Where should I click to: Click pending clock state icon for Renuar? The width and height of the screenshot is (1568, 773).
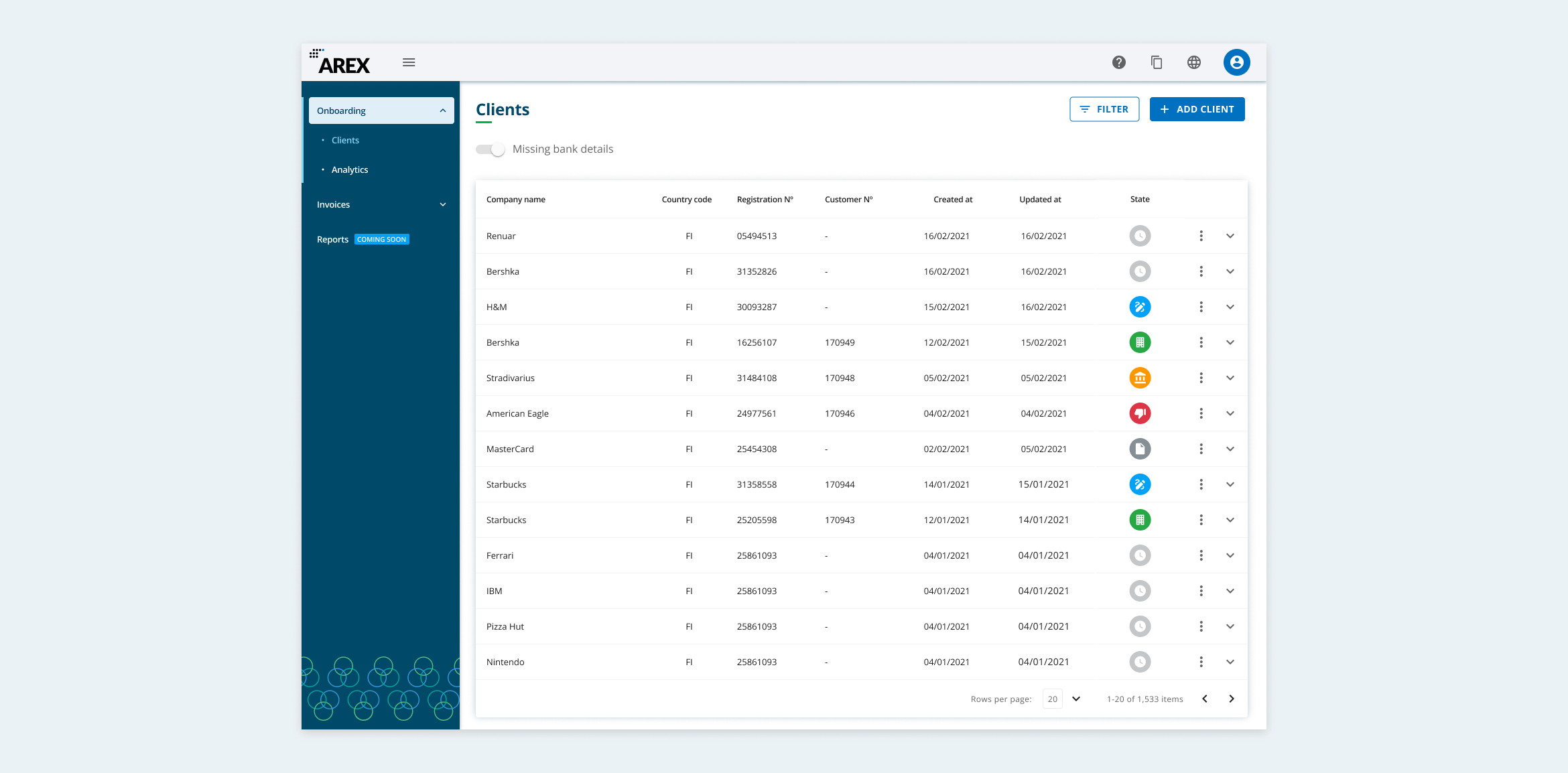[1140, 236]
